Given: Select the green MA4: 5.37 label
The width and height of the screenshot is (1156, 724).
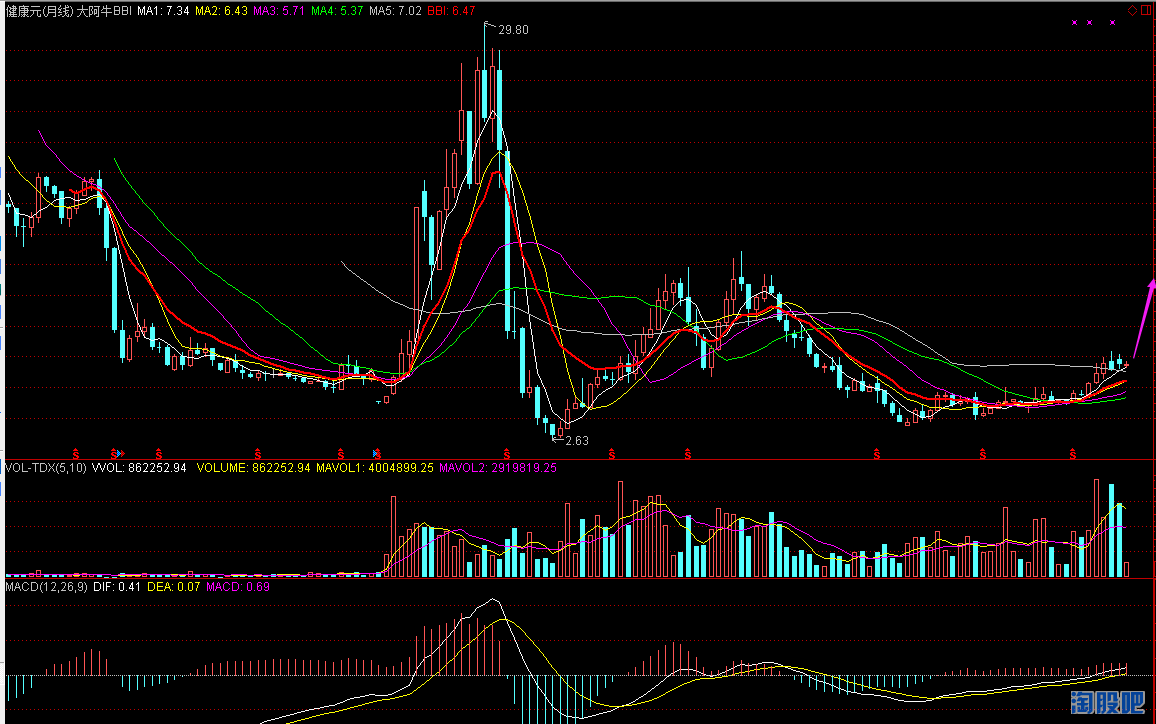Looking at the screenshot, I should [x=337, y=11].
